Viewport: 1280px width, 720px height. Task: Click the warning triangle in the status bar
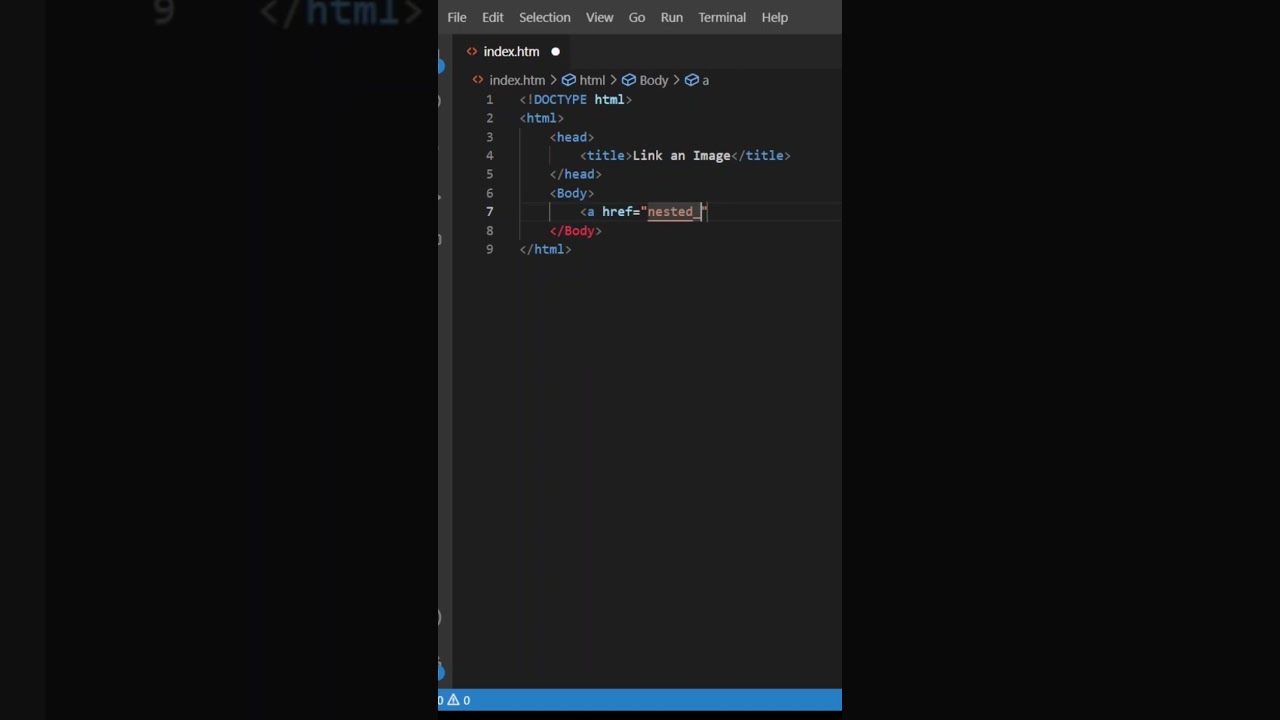coord(453,700)
